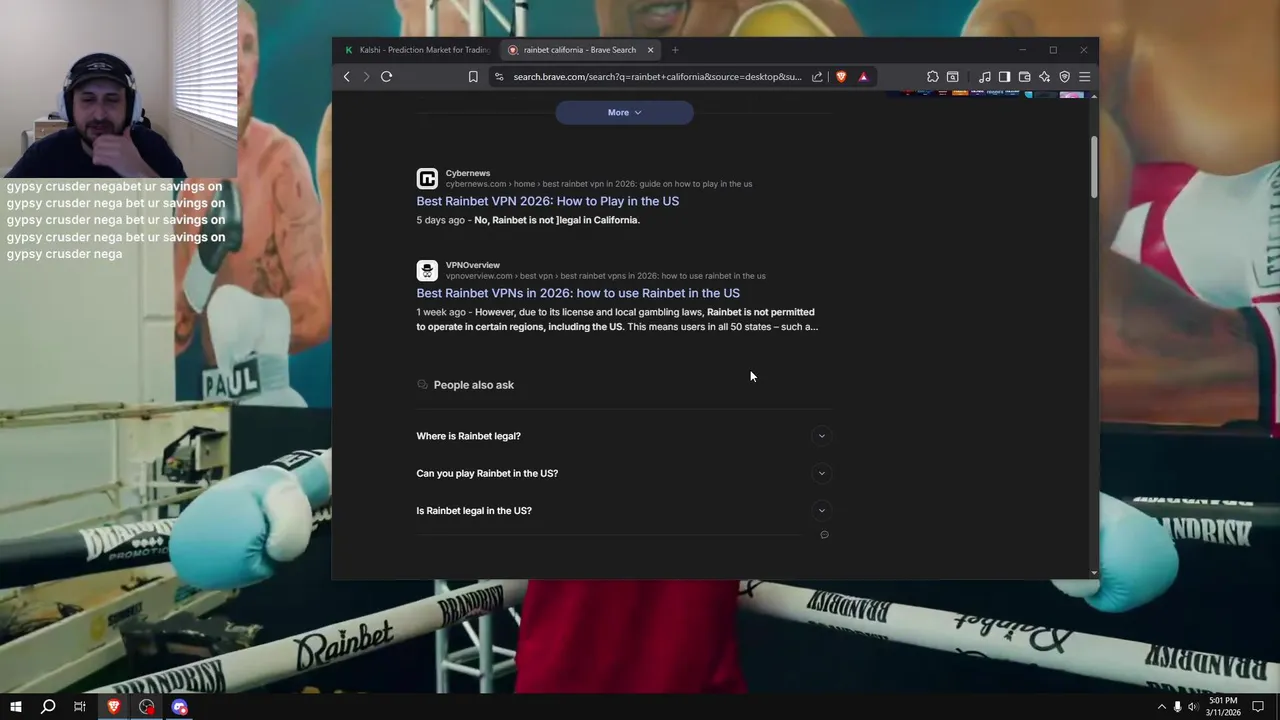Click the page vertical scrollbar thumb

point(1093,166)
